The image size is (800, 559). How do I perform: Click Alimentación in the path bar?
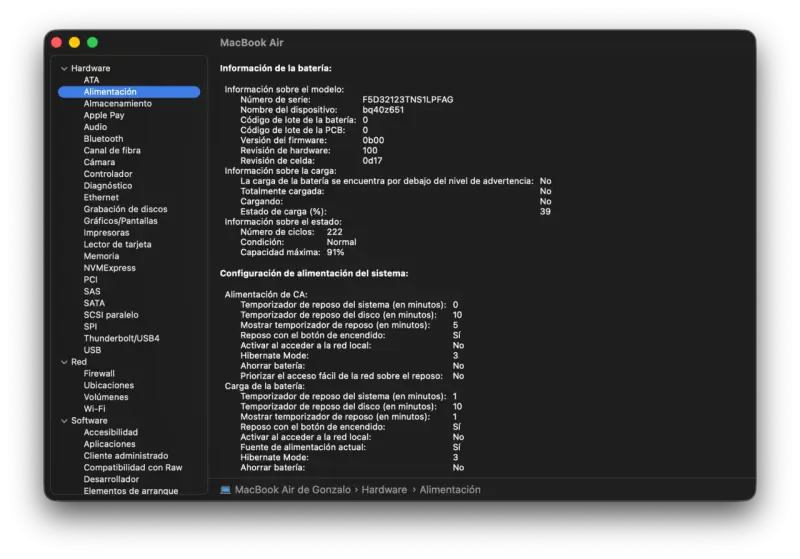pos(449,490)
